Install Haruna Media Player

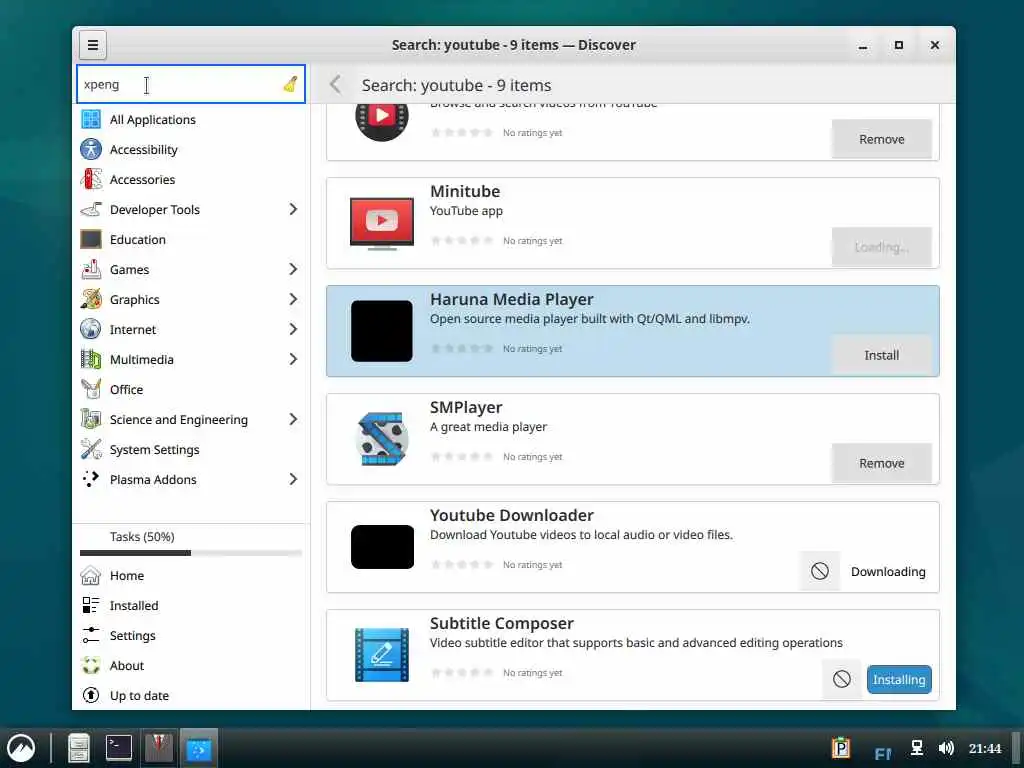point(882,355)
